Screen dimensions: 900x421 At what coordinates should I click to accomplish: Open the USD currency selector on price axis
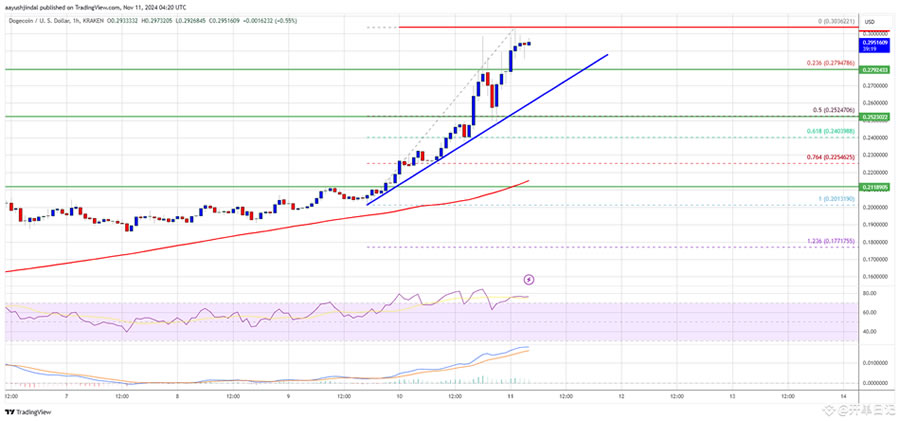[x=869, y=21]
